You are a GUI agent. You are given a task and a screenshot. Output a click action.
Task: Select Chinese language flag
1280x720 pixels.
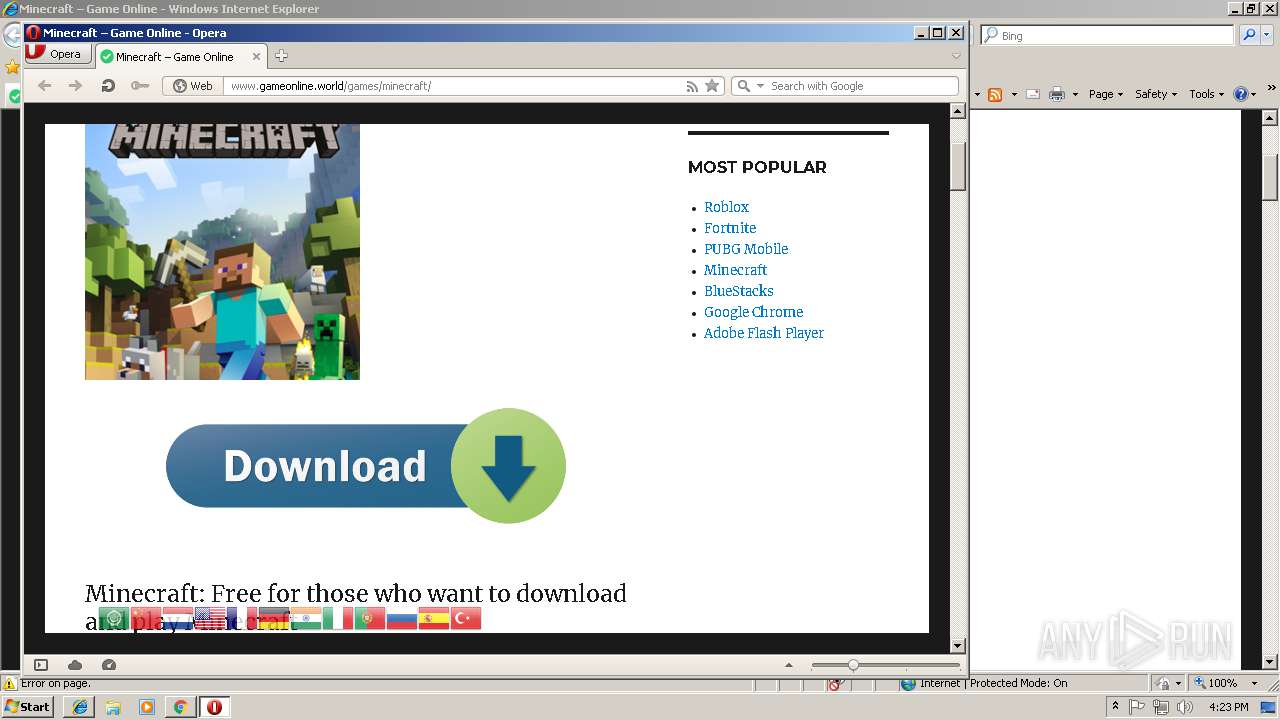[146, 619]
